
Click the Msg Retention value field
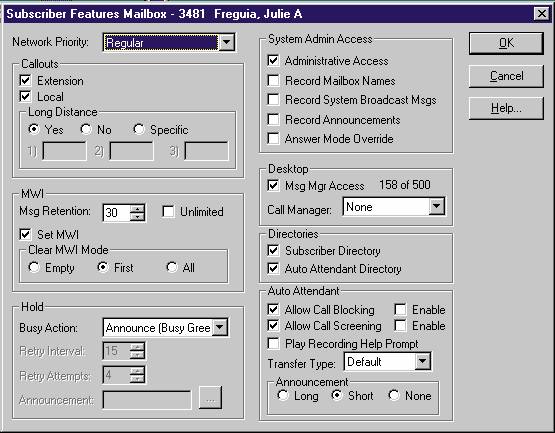(x=117, y=212)
